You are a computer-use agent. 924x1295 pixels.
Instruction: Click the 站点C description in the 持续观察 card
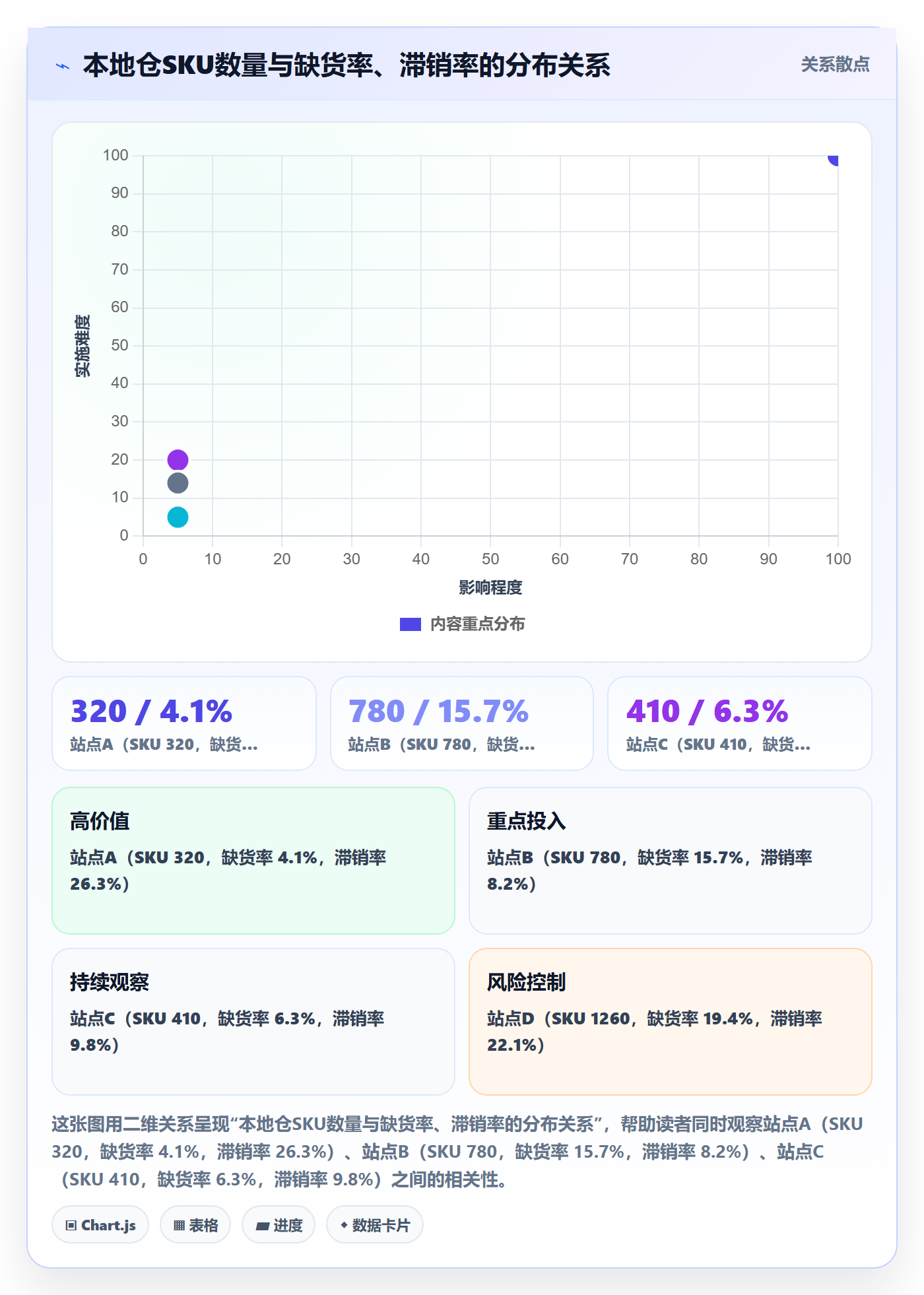tap(227, 1032)
